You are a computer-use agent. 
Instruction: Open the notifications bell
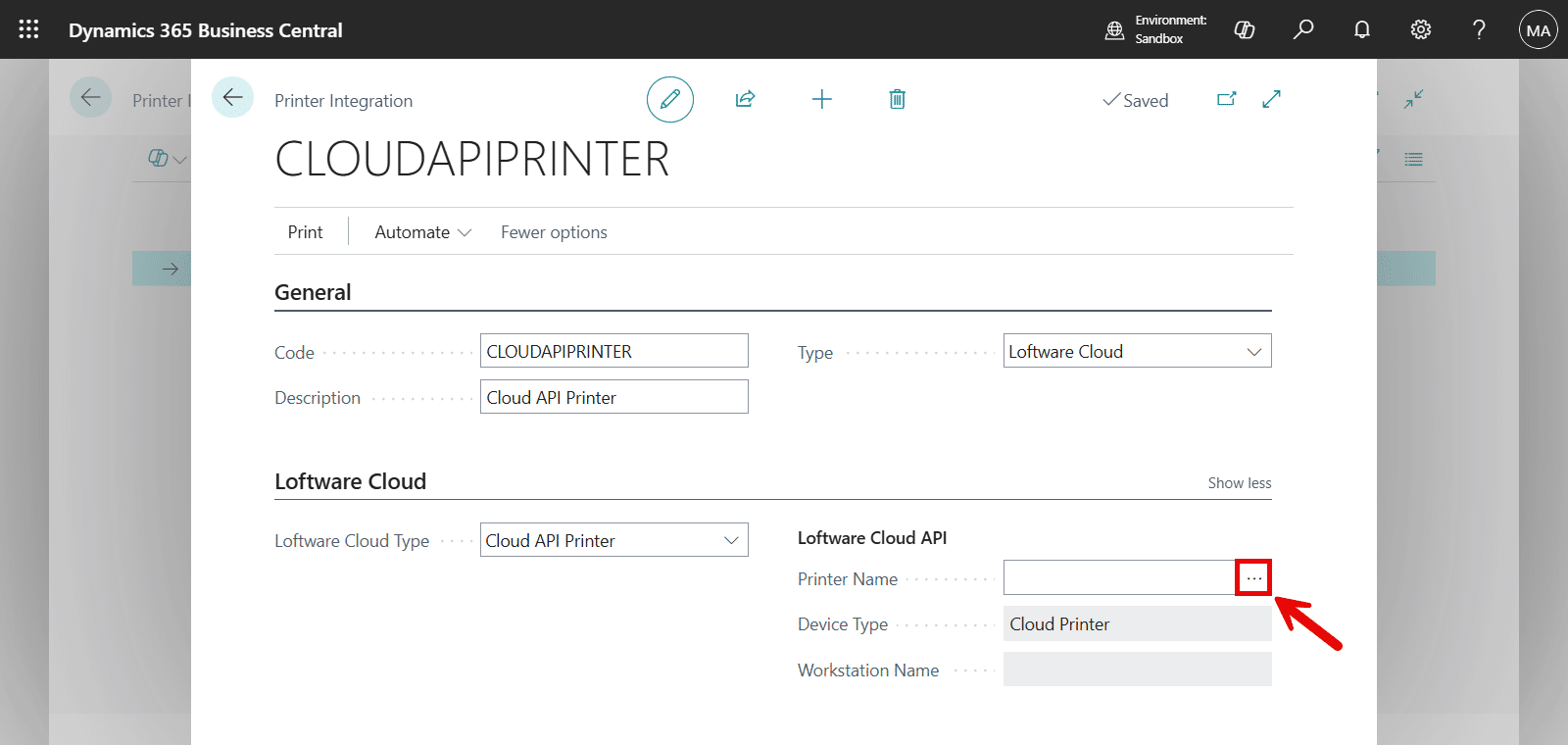tap(1362, 29)
